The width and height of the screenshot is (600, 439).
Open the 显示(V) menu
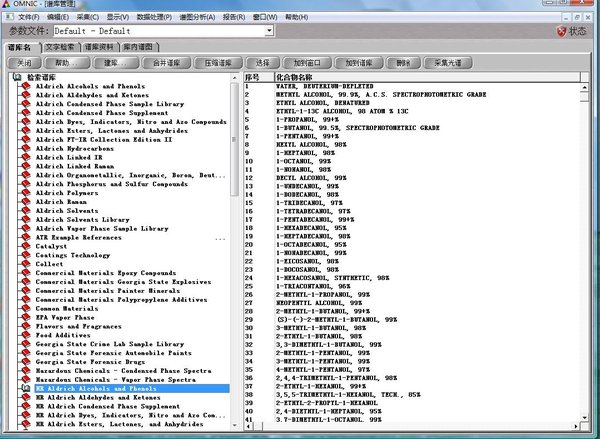pyautogui.click(x=118, y=17)
